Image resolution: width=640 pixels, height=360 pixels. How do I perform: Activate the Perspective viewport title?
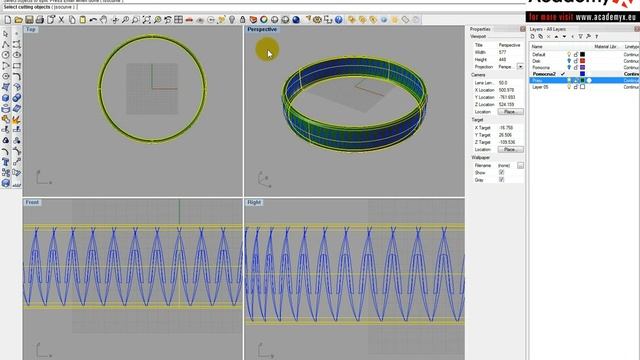pyautogui.click(x=262, y=29)
